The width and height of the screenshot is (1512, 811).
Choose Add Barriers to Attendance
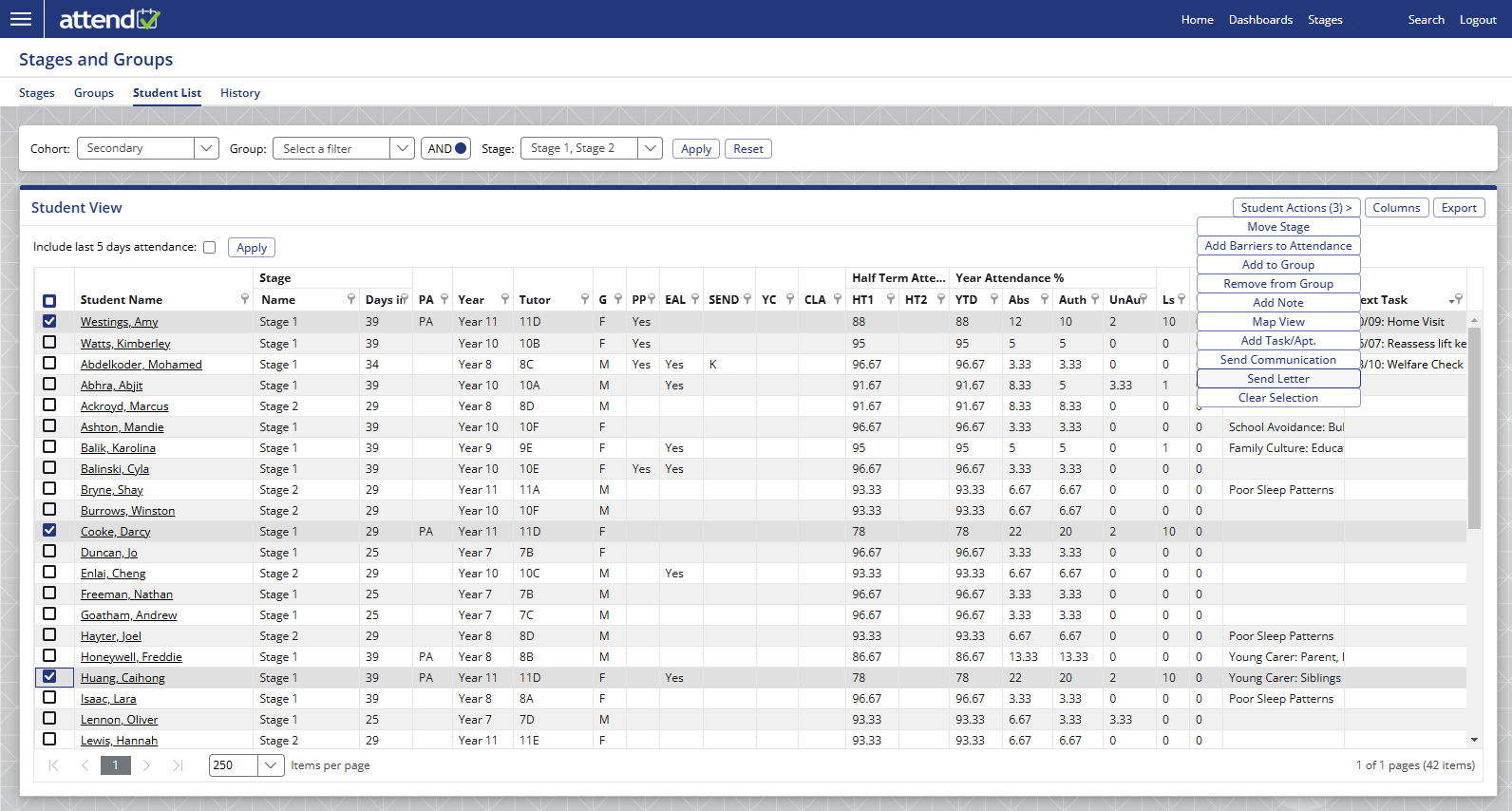[x=1278, y=246]
